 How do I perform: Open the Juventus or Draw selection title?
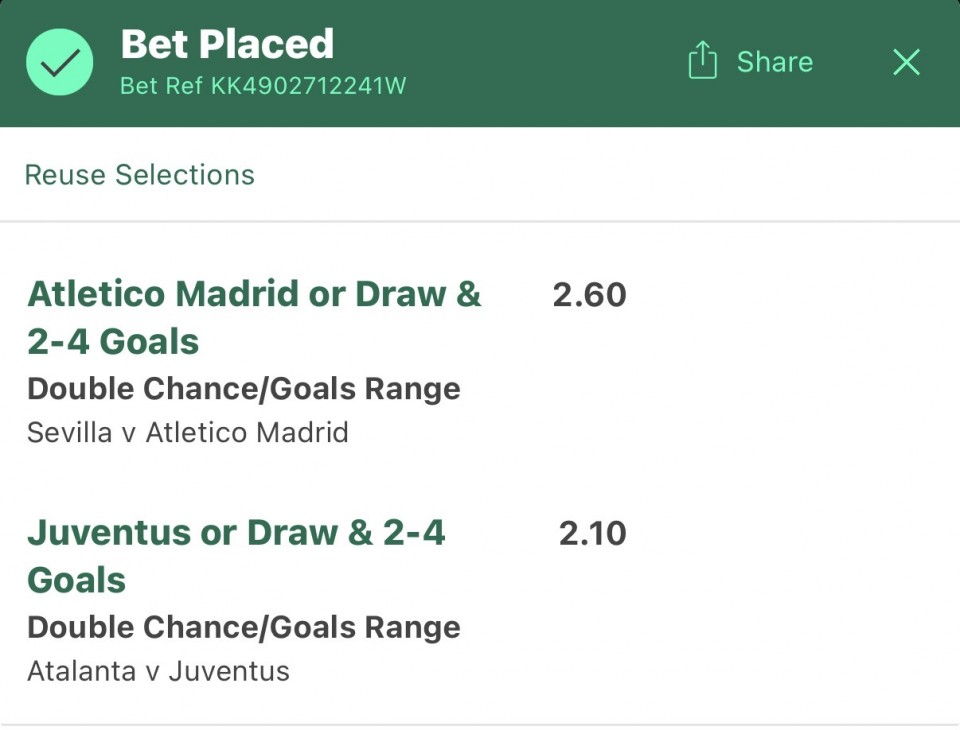click(236, 533)
